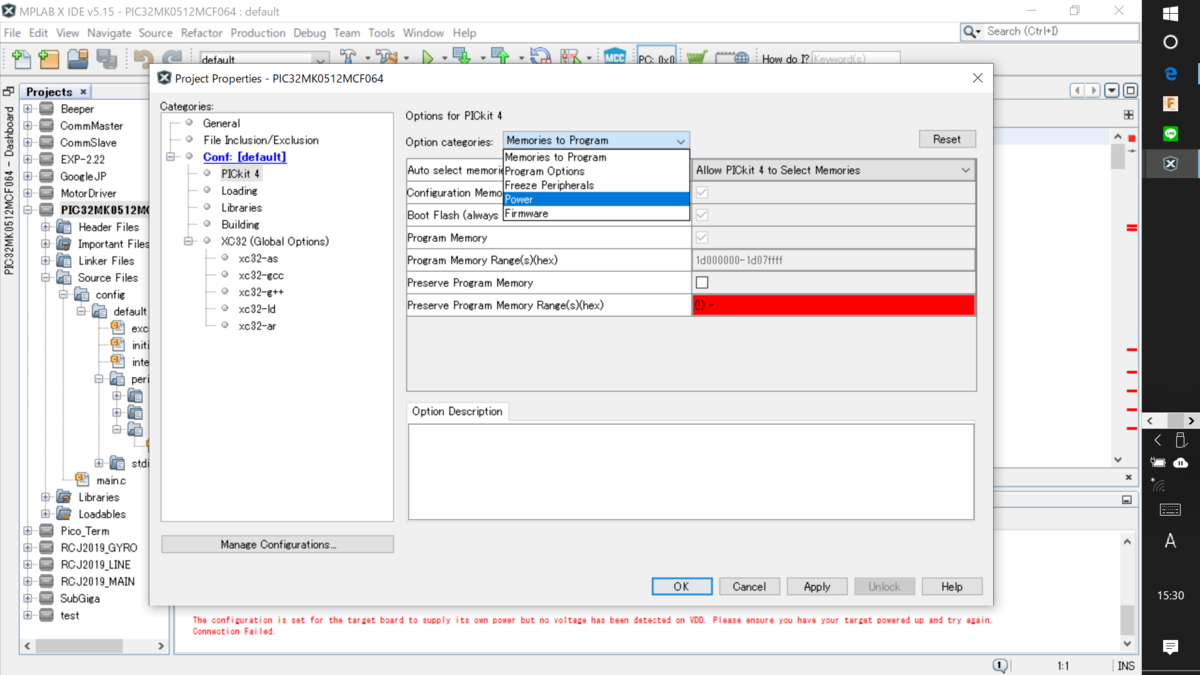Screen dimensions: 1200x675
Task: Collapse the Conf: [default] tree node
Action: coord(171,157)
